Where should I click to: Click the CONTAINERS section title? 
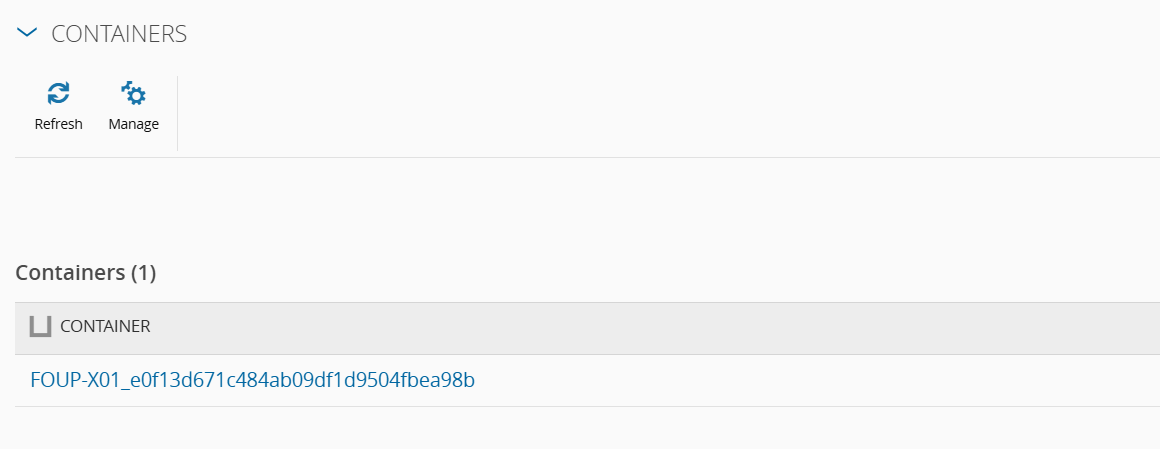(119, 34)
